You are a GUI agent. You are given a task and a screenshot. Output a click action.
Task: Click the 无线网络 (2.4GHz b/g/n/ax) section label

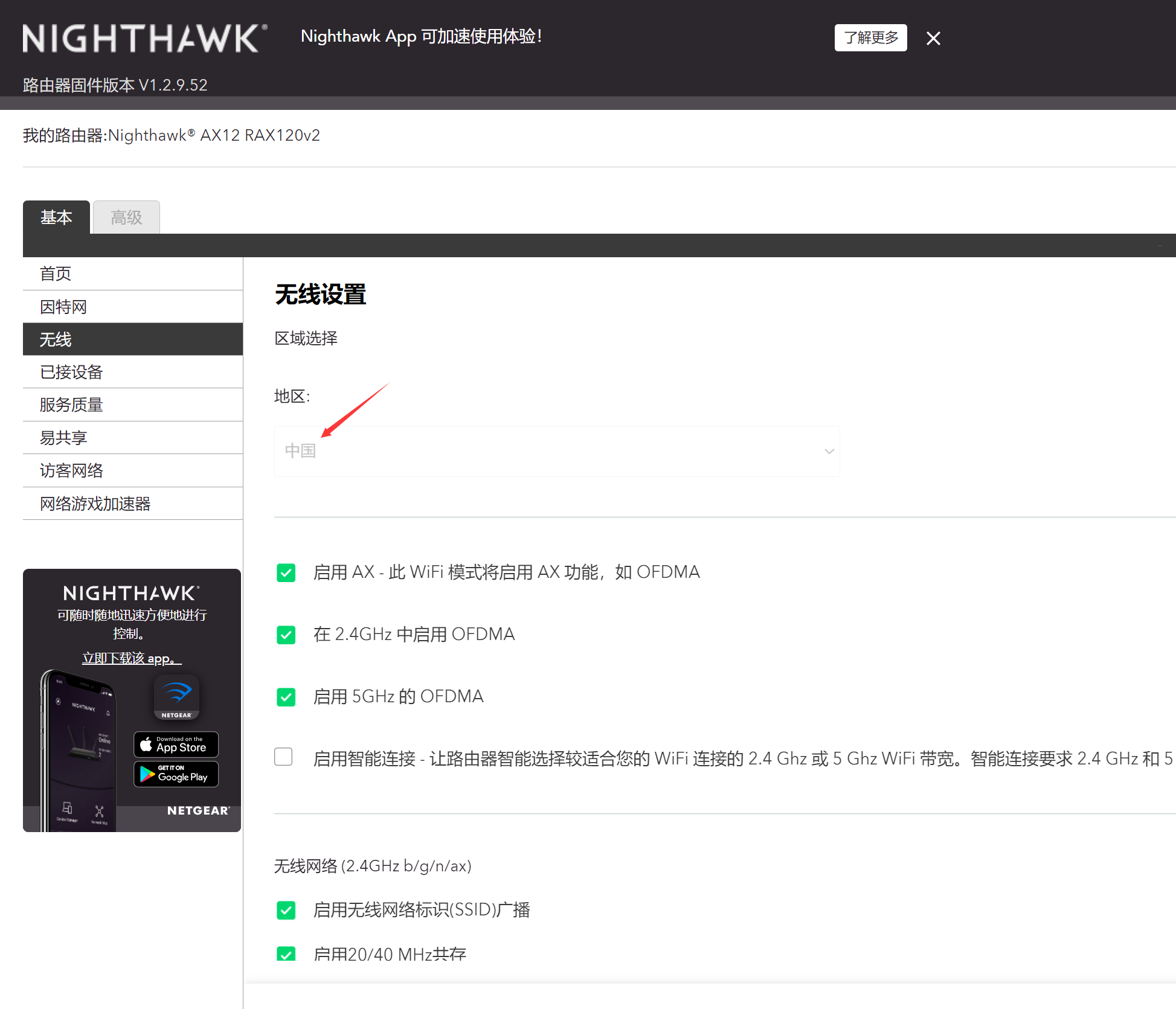tap(373, 866)
